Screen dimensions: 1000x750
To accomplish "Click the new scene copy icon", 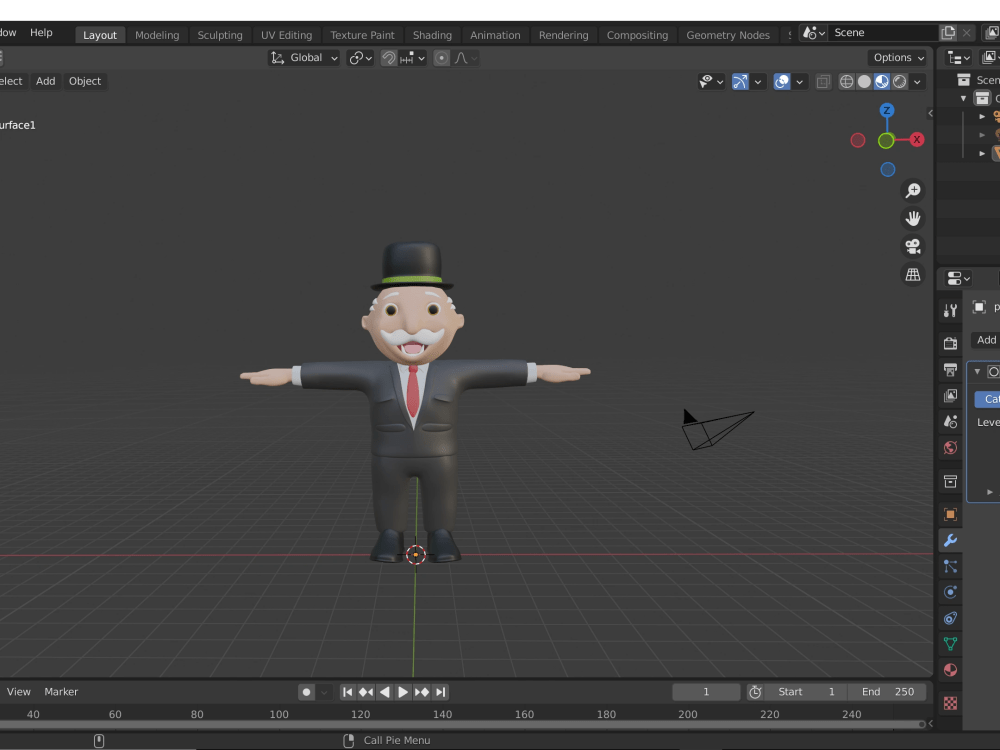I will 948,33.
